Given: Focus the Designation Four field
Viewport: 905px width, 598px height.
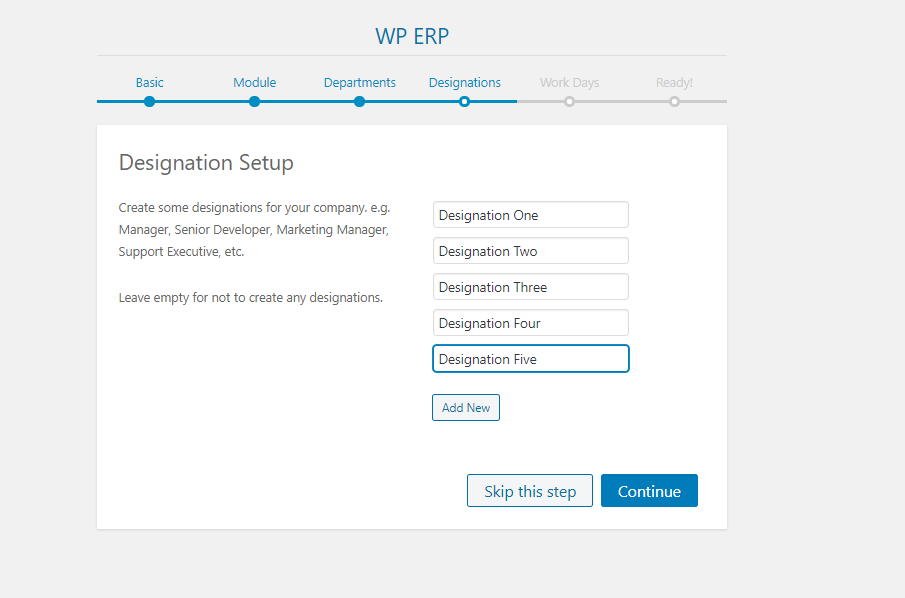Looking at the screenshot, I should 530,322.
